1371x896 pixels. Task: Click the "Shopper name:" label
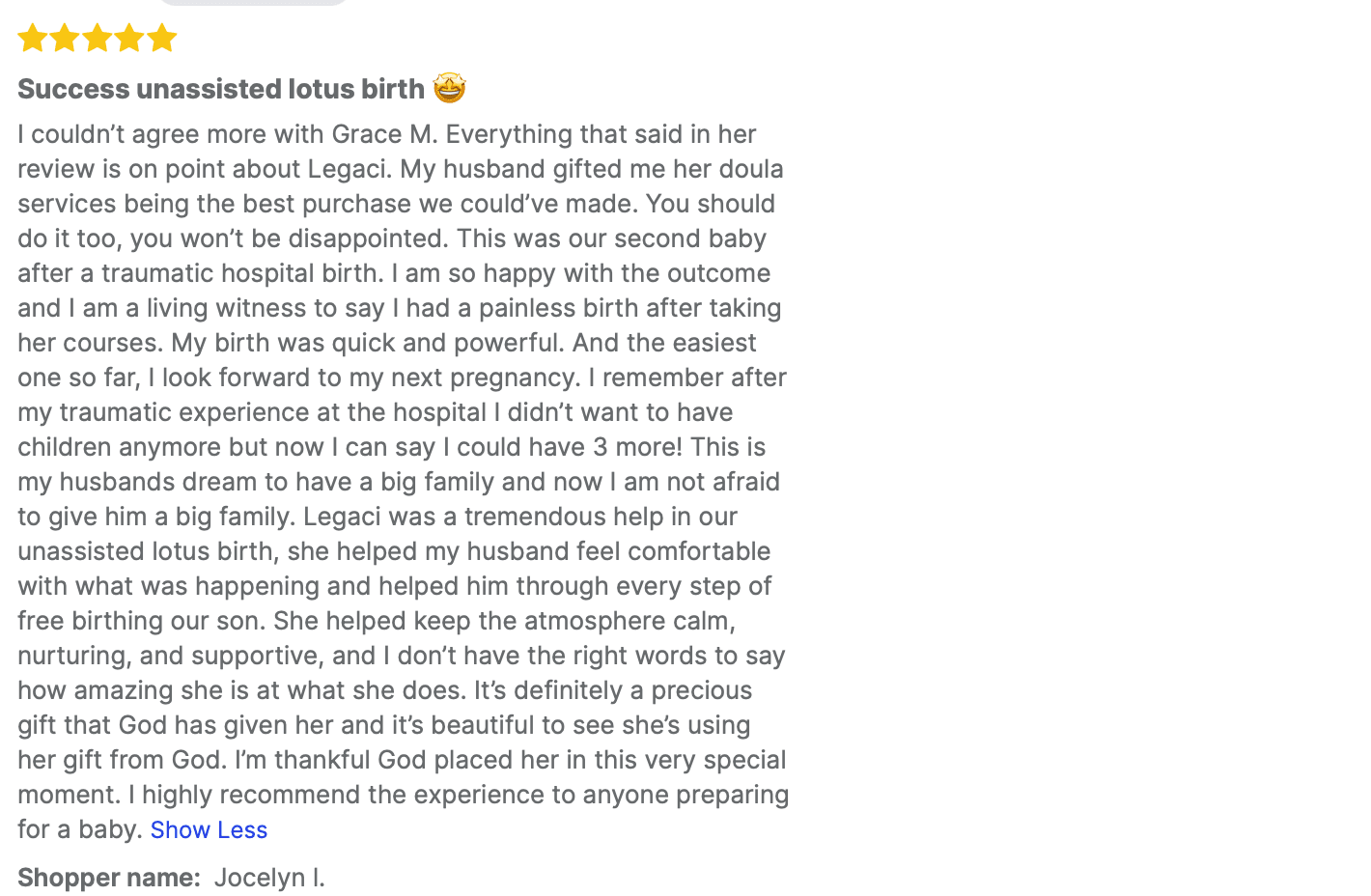[108, 878]
